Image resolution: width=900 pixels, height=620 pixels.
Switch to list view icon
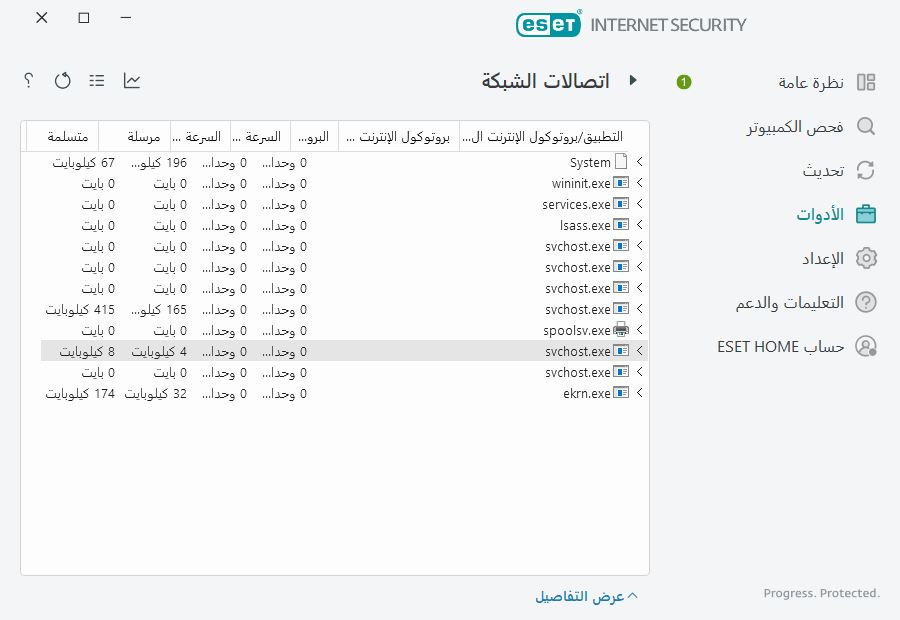click(96, 81)
